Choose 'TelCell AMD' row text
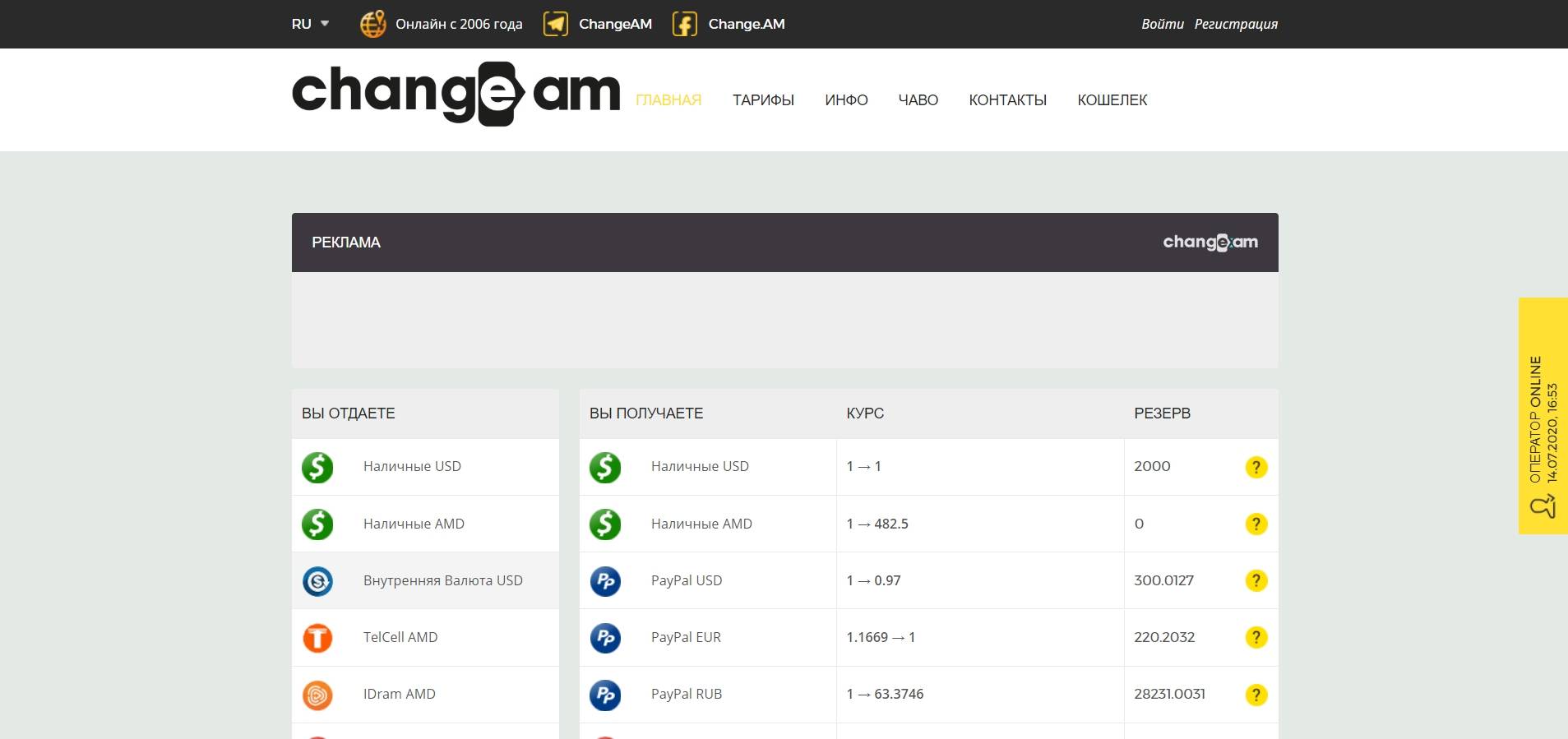Image resolution: width=1568 pixels, height=739 pixels. pyautogui.click(x=400, y=637)
